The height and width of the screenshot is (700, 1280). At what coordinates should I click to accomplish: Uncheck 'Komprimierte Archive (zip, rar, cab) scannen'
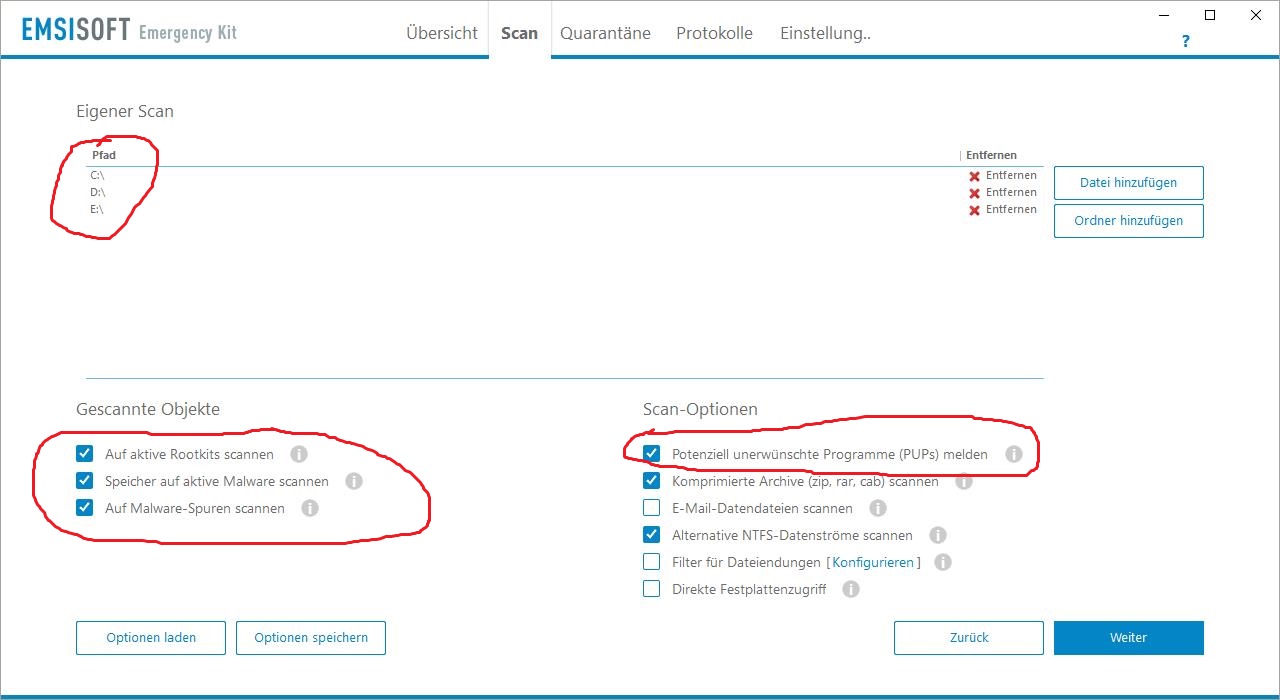[652, 481]
